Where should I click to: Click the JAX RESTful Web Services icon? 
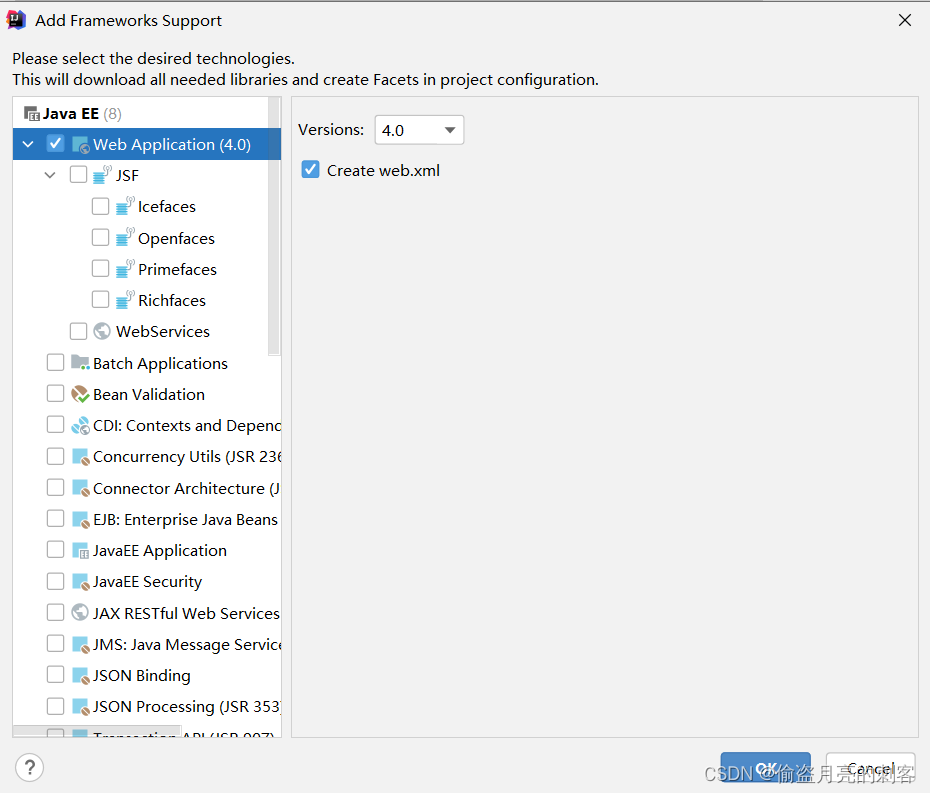[x=78, y=612]
